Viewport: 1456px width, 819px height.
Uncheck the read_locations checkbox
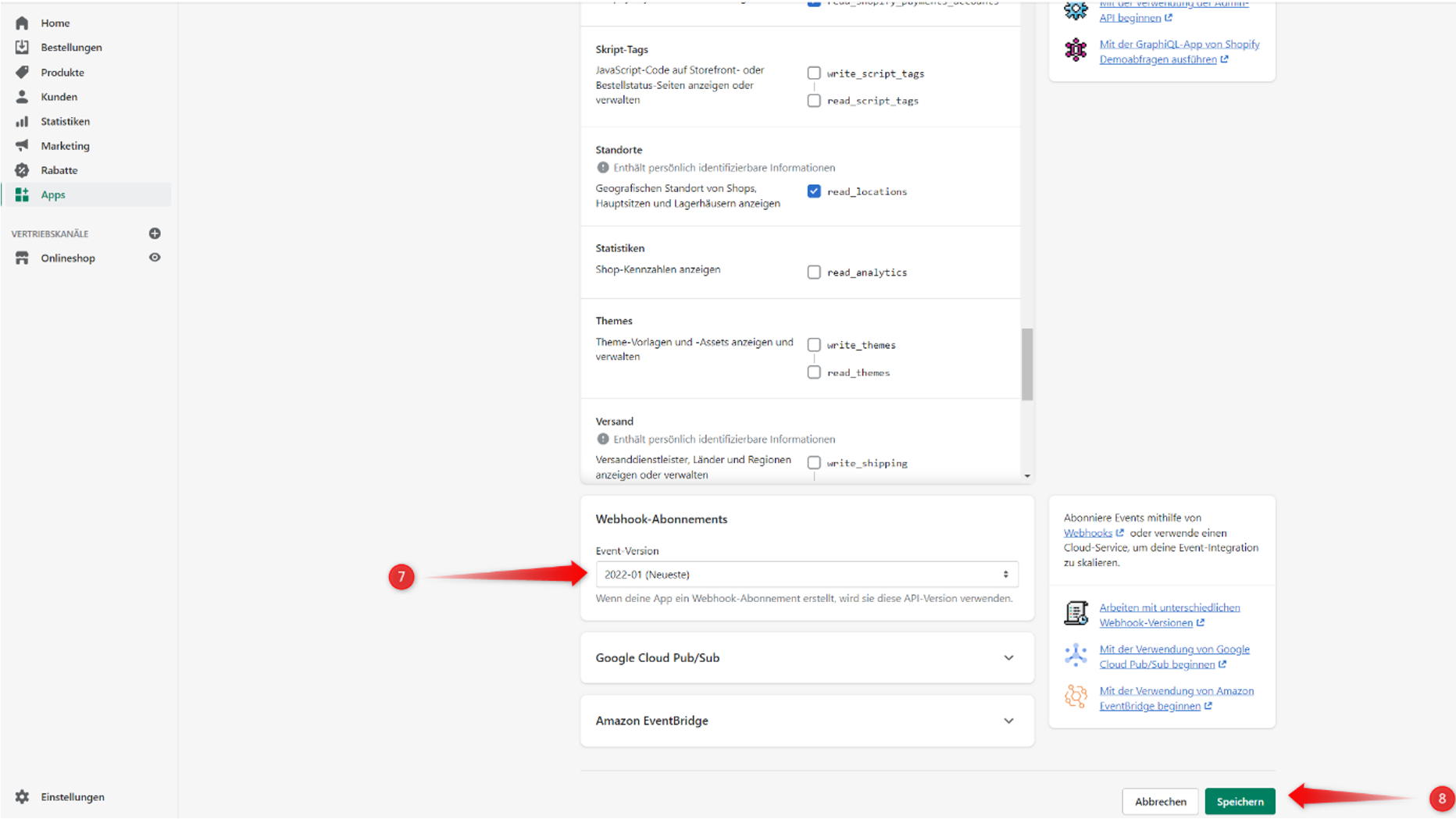click(x=814, y=191)
